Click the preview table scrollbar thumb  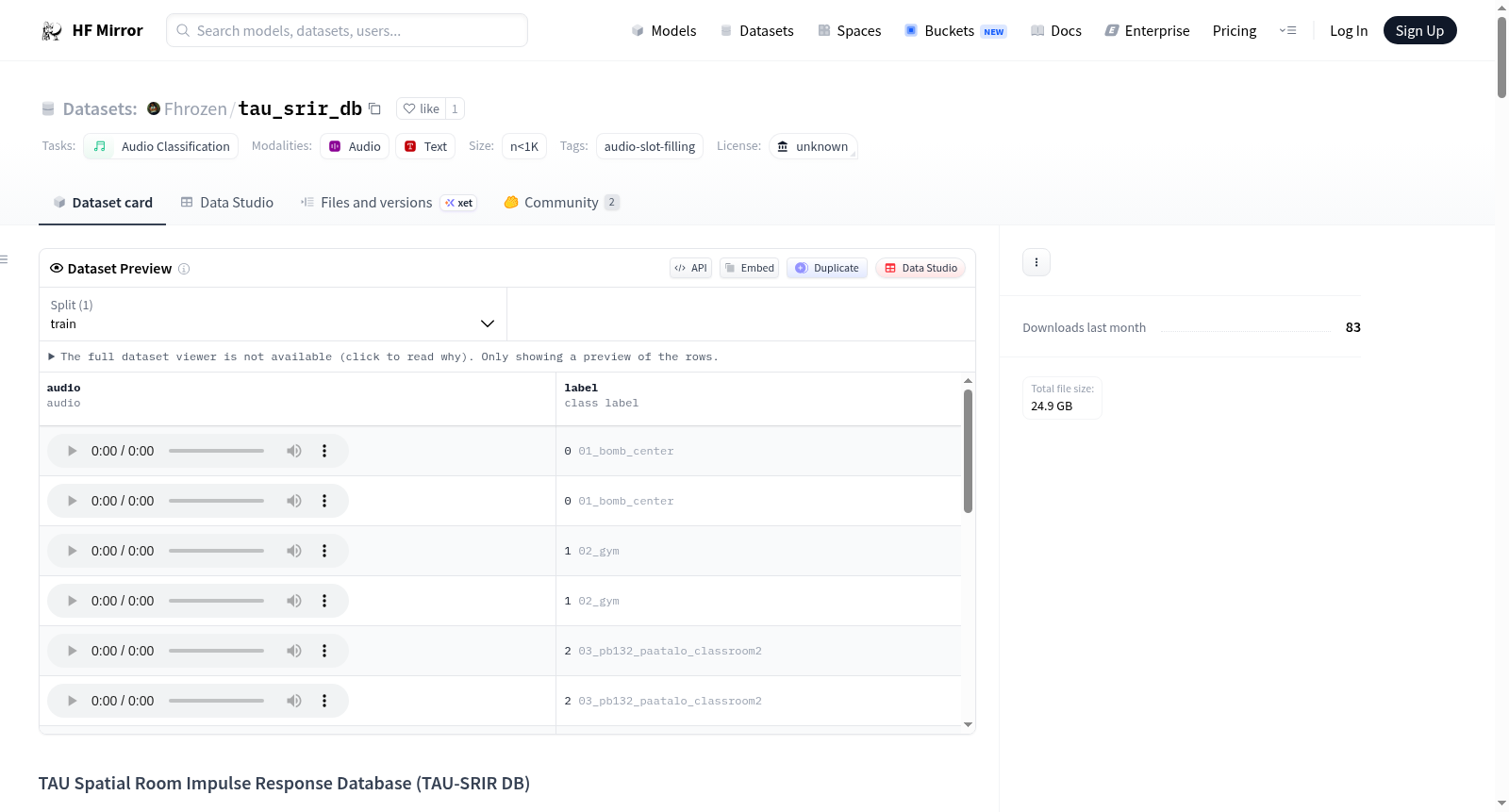click(968, 451)
